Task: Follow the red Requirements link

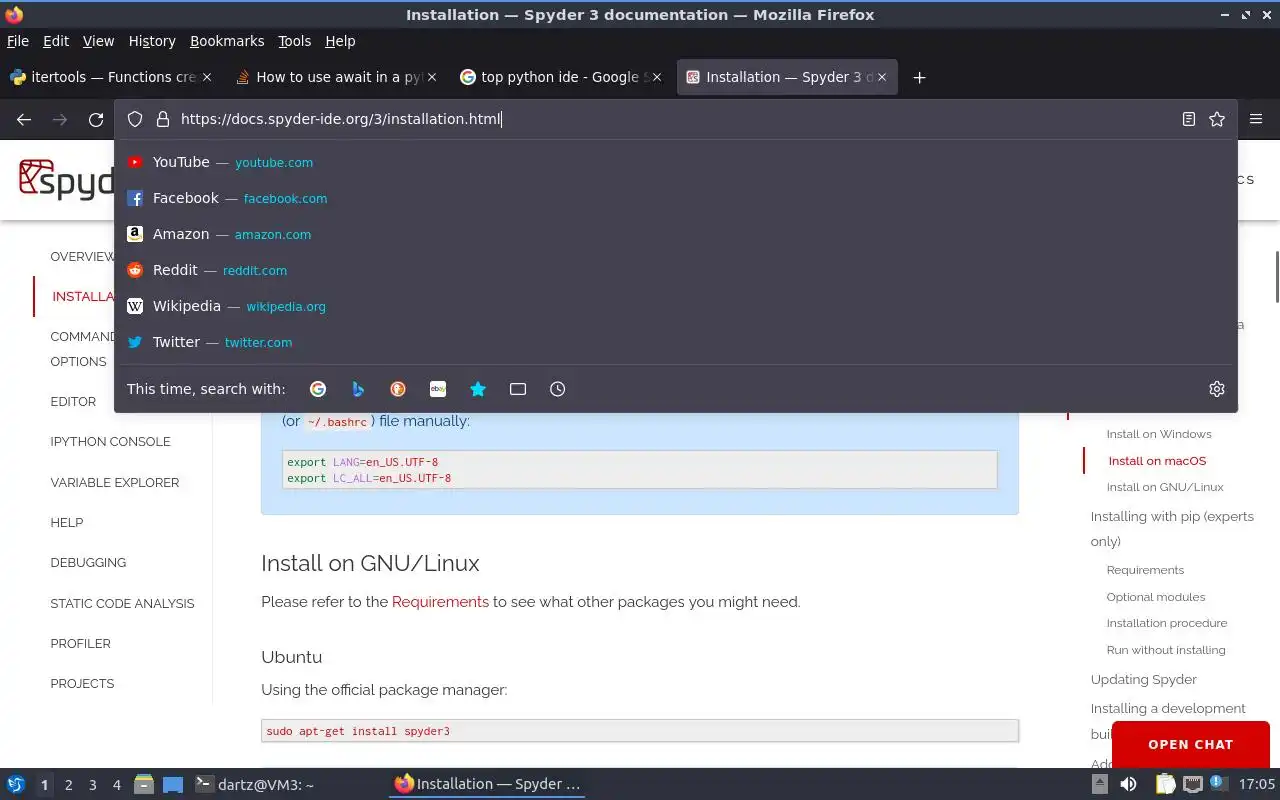Action: (x=440, y=602)
